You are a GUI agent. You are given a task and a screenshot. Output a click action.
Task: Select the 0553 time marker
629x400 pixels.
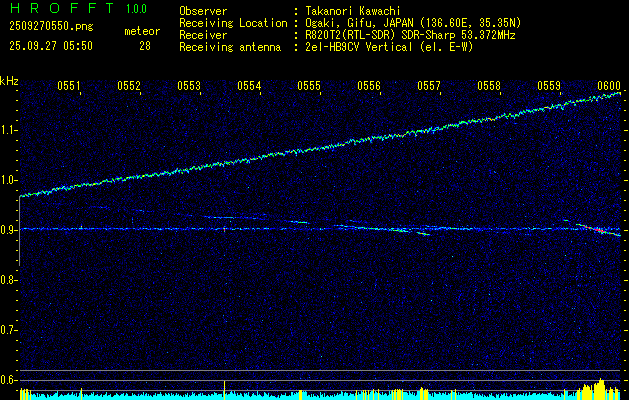[x=189, y=87]
